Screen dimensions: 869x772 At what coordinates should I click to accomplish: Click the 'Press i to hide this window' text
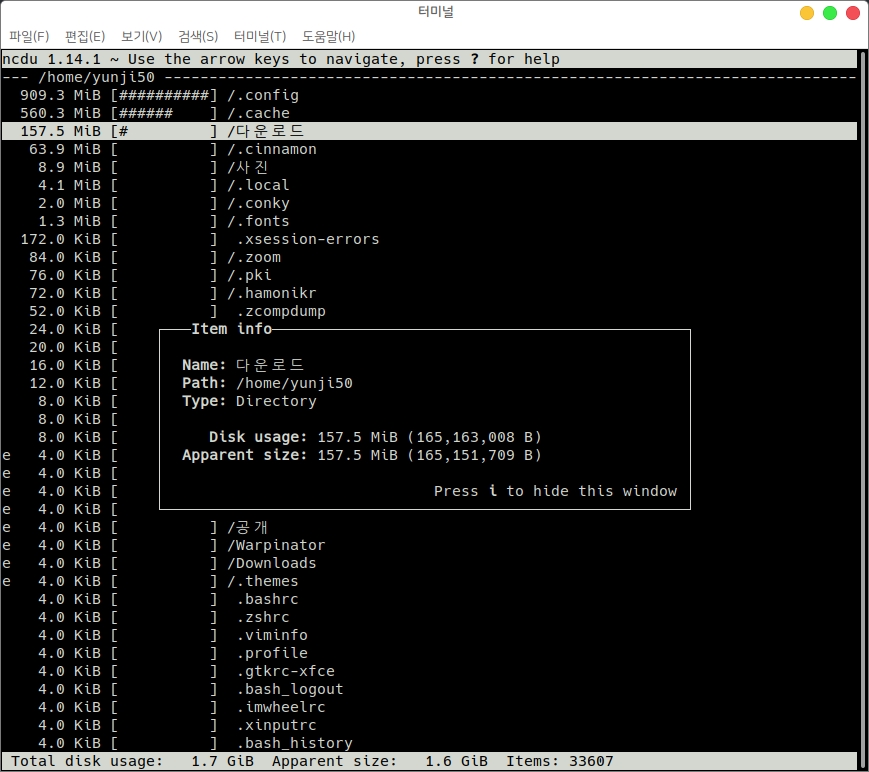point(555,491)
